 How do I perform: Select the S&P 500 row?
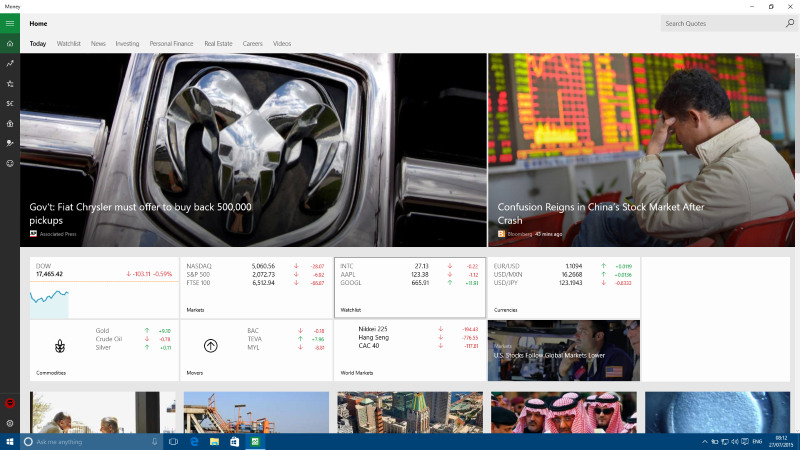click(x=255, y=274)
